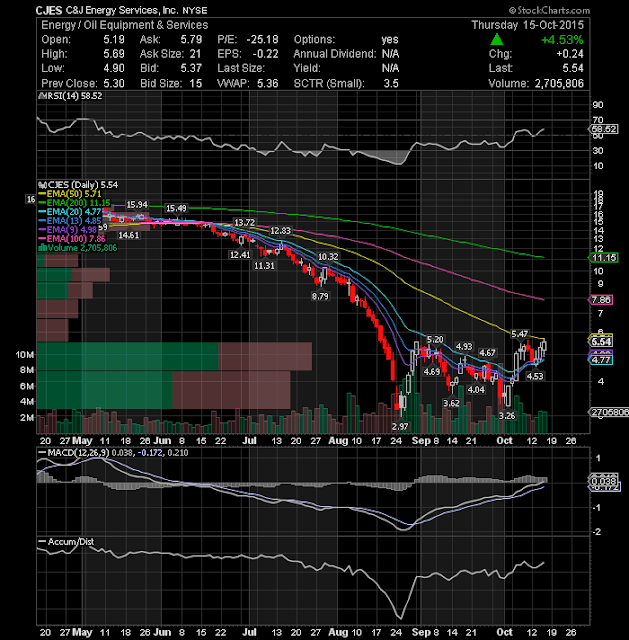Click the small icon beside RSI(14) label
629x640 pixels.
coord(40,96)
